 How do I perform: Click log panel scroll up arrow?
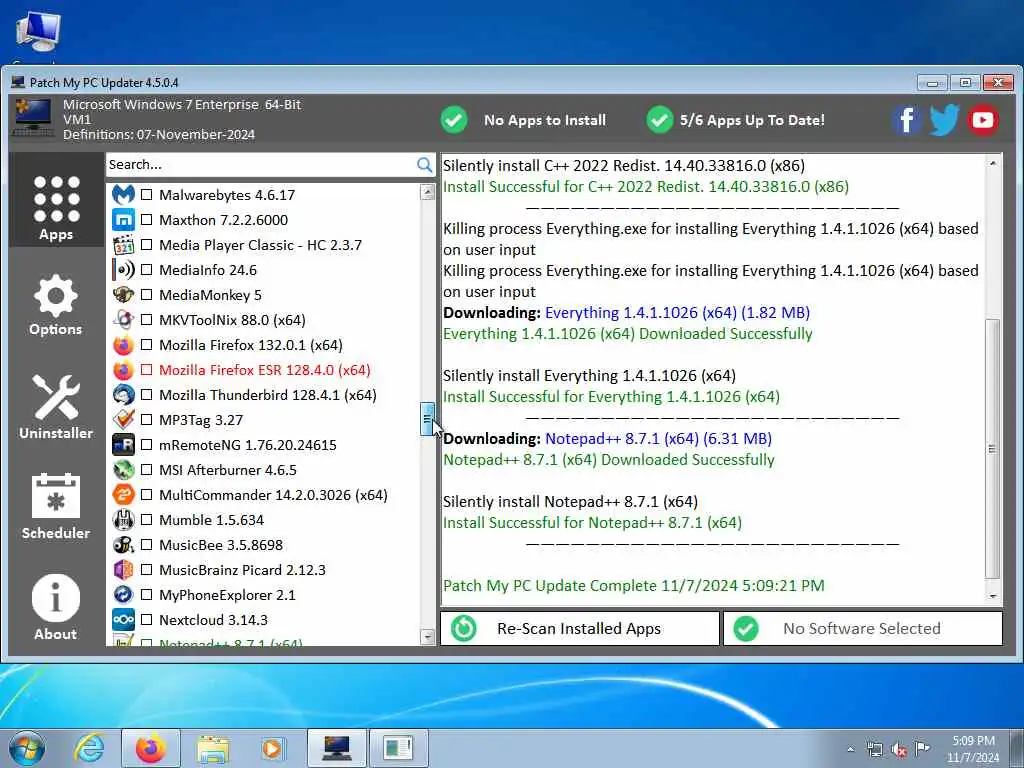[993, 163]
